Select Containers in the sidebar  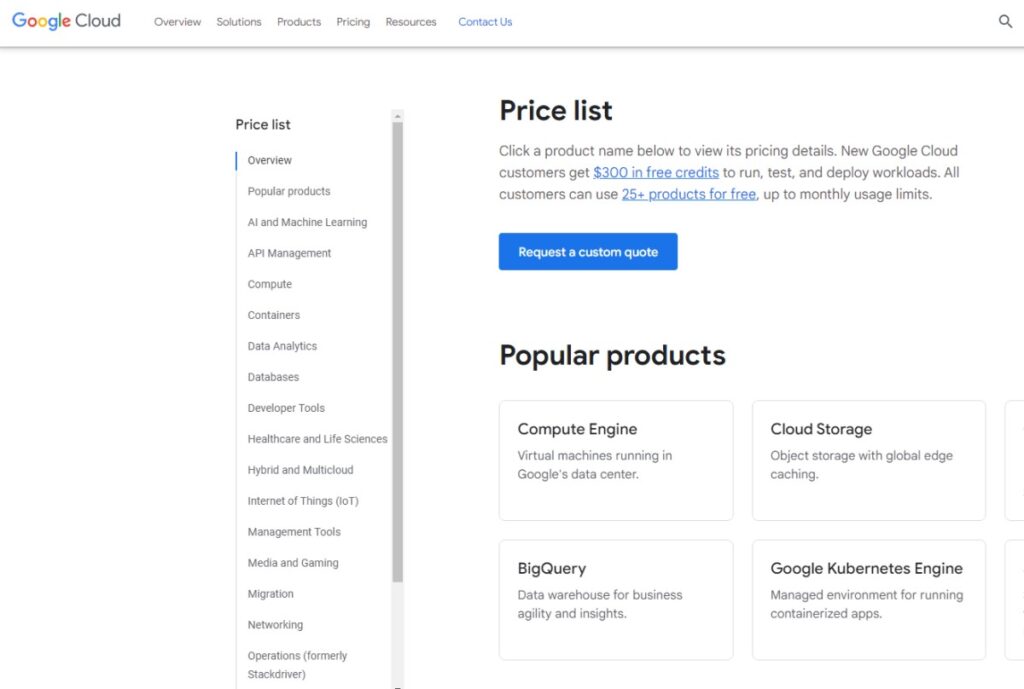[274, 315]
